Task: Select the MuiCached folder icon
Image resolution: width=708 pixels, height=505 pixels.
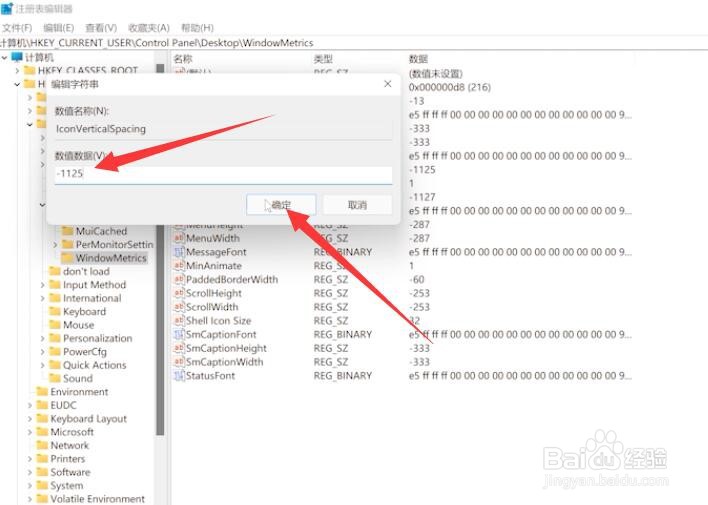Action: [x=68, y=231]
